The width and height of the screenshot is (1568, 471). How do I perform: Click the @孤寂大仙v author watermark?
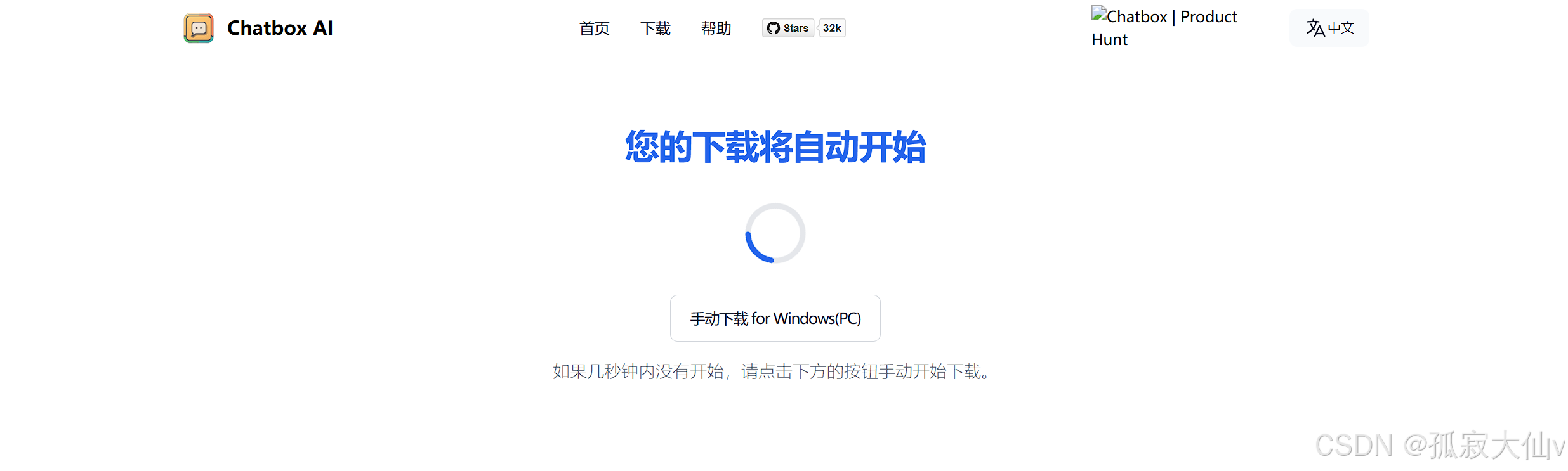pos(1484,446)
